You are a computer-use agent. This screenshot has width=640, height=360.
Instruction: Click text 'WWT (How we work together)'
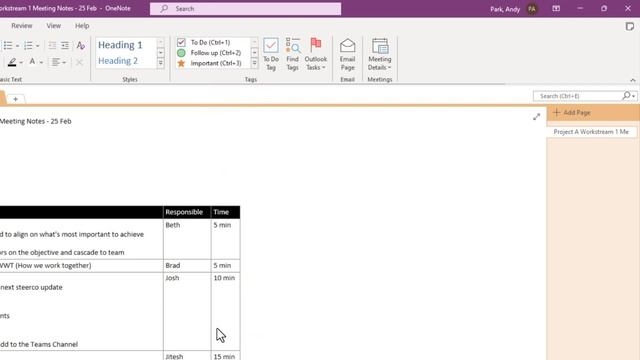(x=45, y=266)
